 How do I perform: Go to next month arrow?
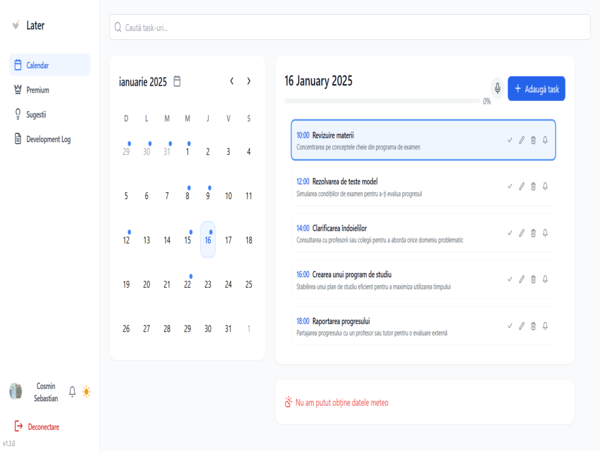coord(249,81)
